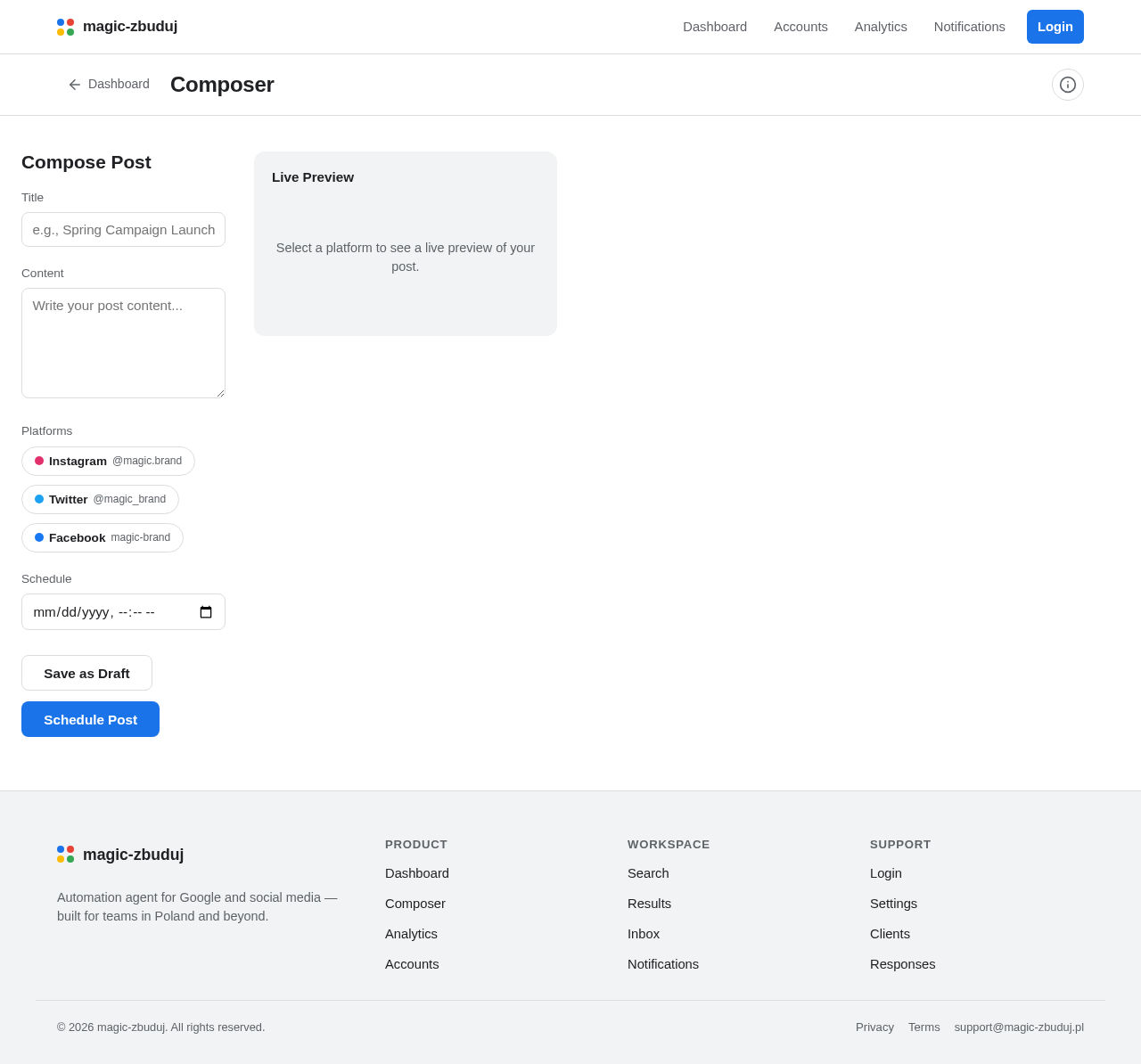Click the copyright 2026 text
The image size is (1141, 1064).
pos(161,1027)
